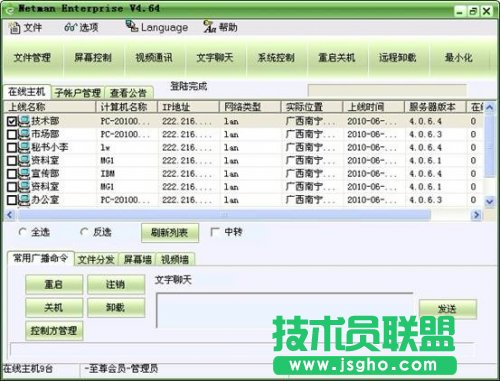Image resolution: width=500 pixels, height=381 pixels.
Task: Sort by the IP地址 column header
Action: point(188,107)
